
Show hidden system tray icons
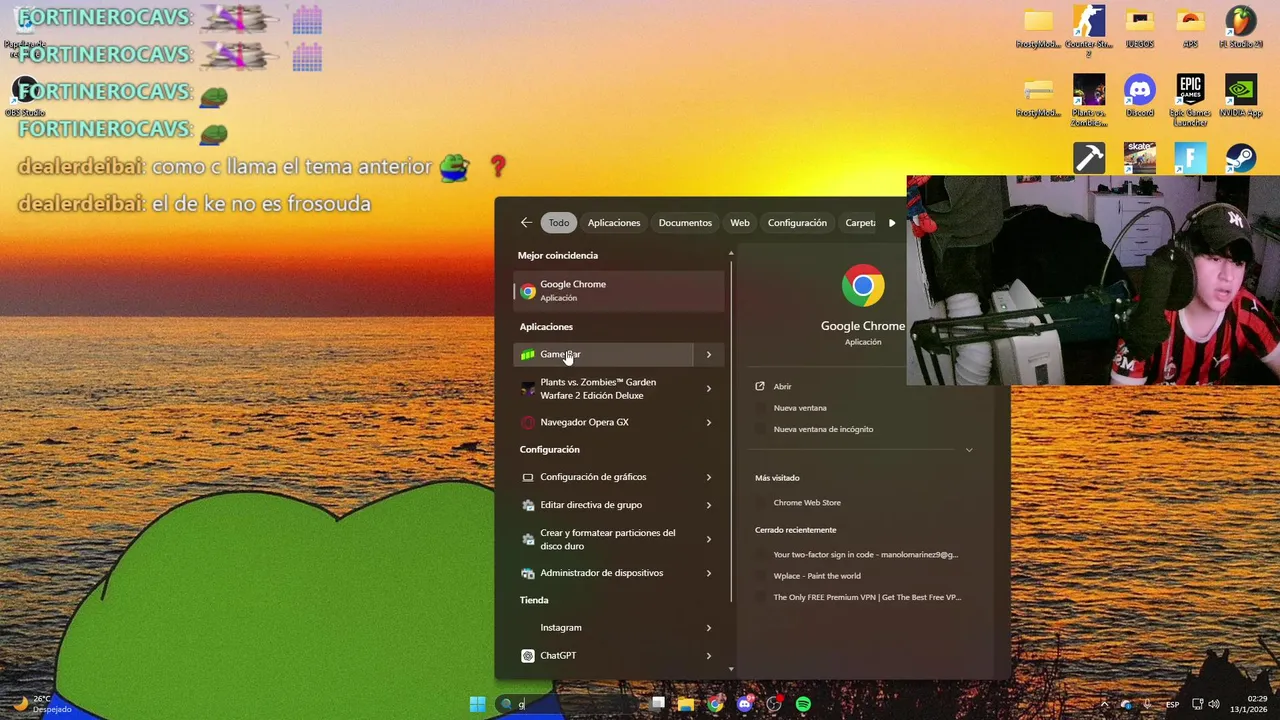point(1104,704)
